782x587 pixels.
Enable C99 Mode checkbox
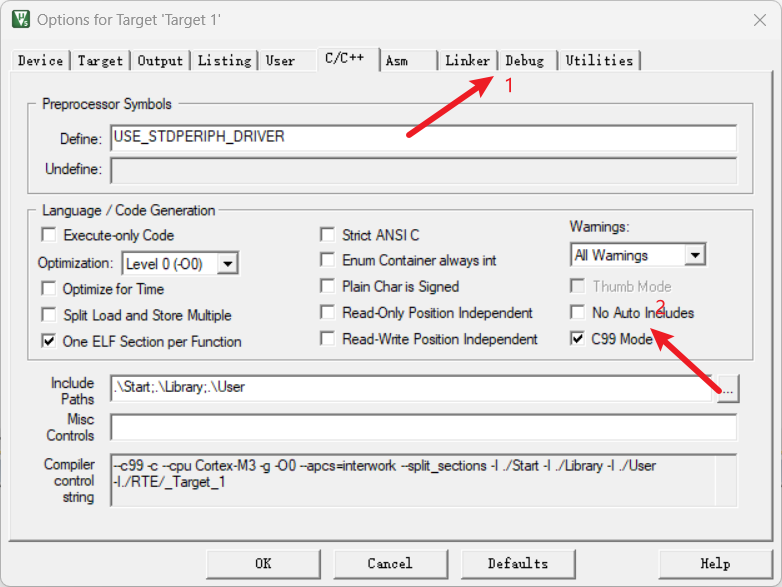[577, 339]
